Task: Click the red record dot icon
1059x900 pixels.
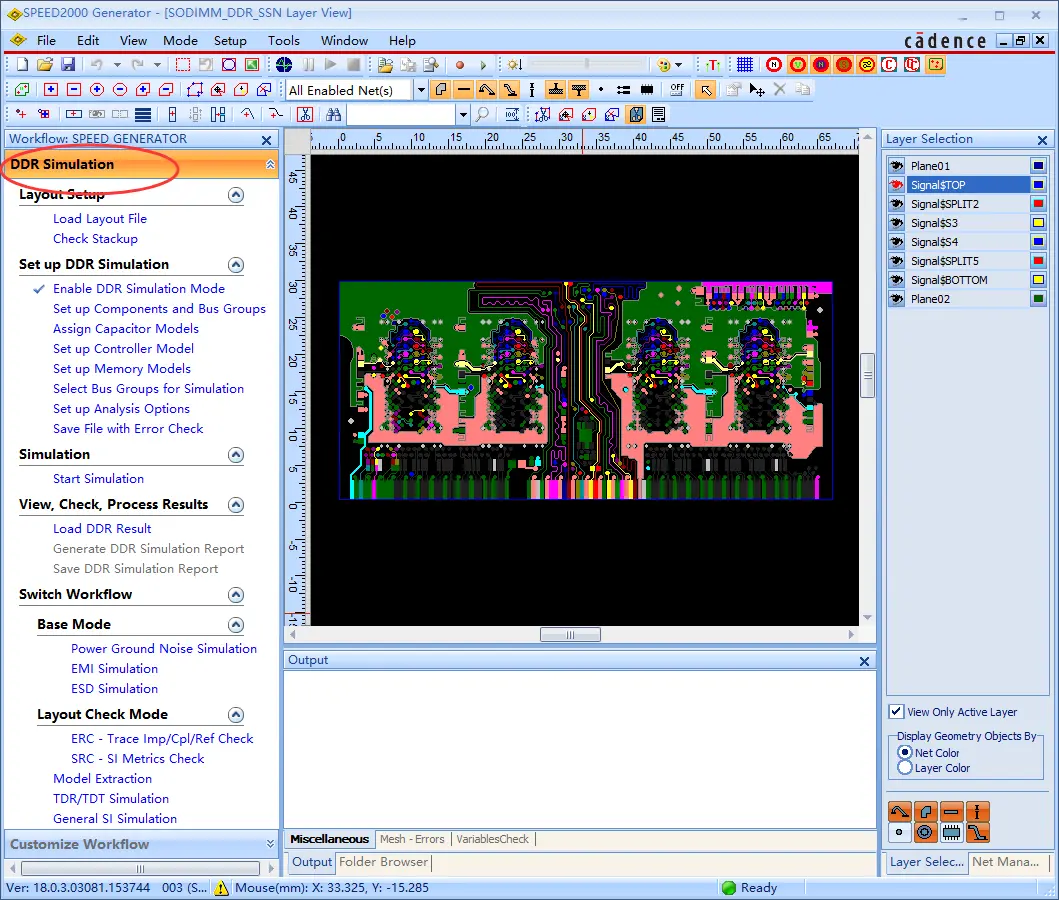Action: click(x=460, y=65)
